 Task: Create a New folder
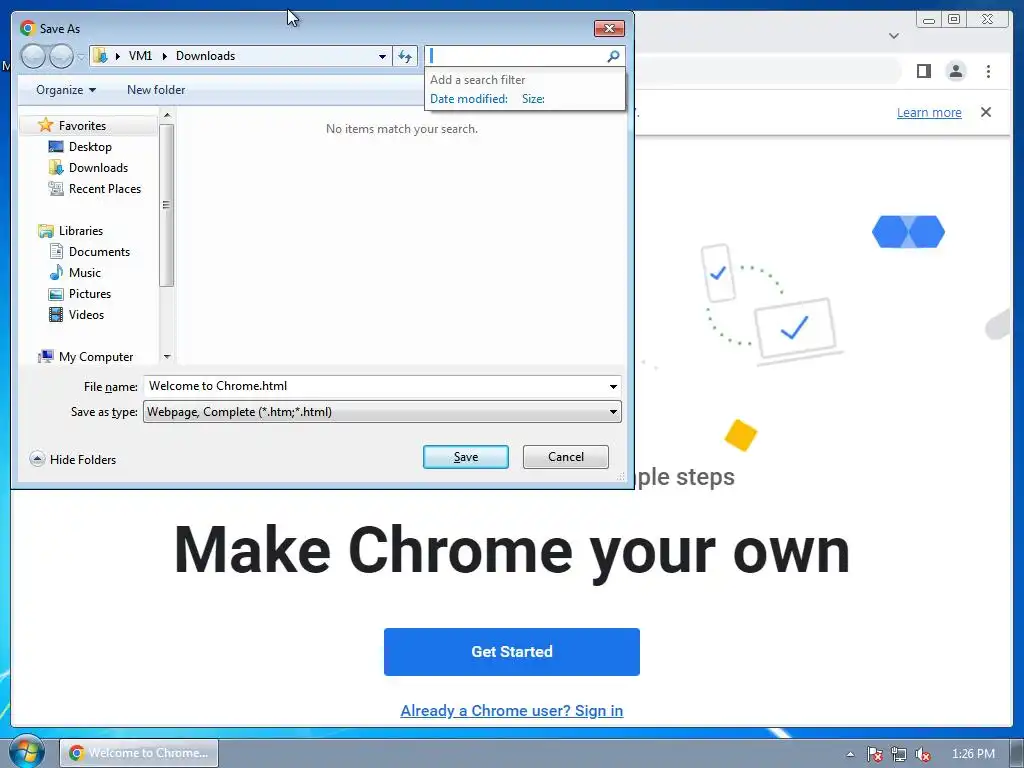tap(156, 89)
